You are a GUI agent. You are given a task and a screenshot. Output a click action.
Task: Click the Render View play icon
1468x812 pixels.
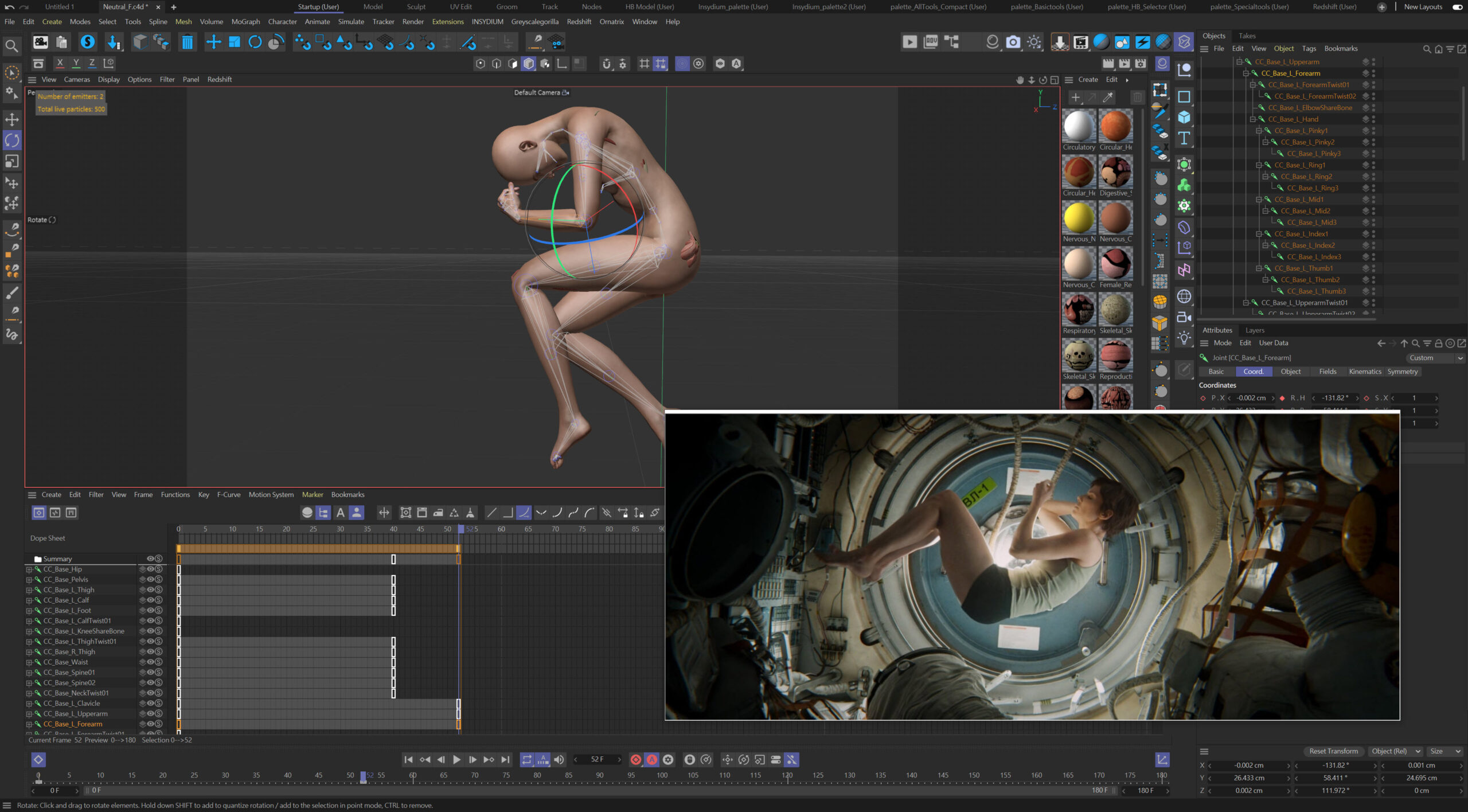(909, 42)
